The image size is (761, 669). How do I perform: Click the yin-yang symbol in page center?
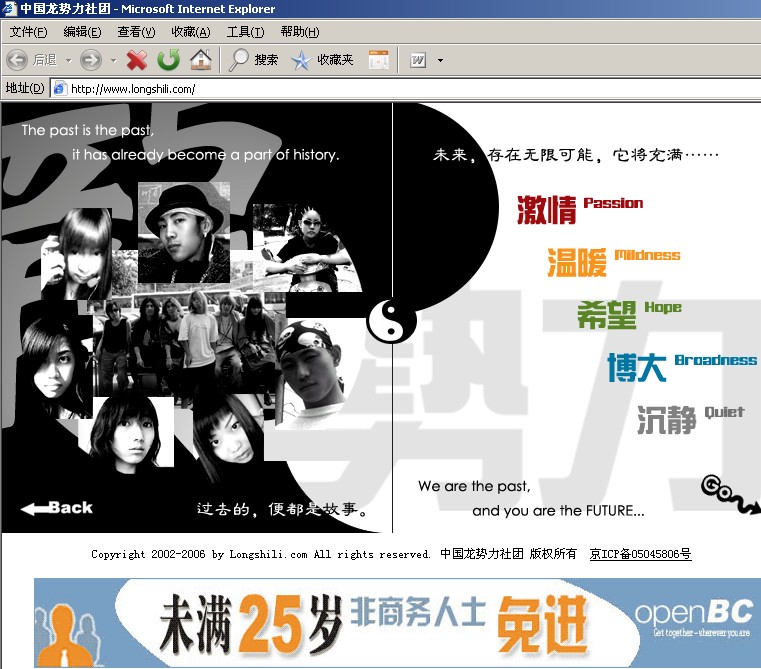pos(391,321)
